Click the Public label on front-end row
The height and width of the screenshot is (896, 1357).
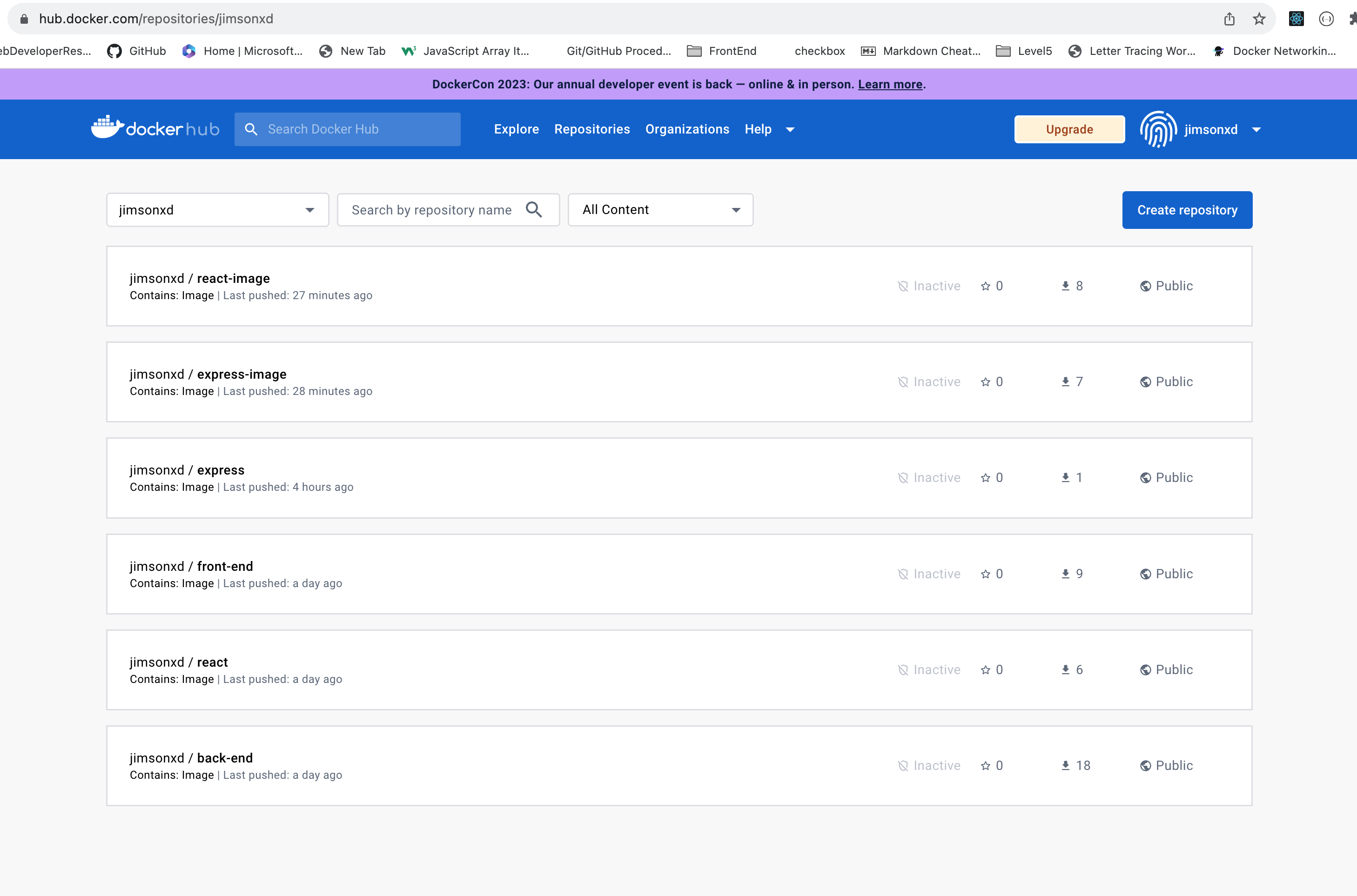pyautogui.click(x=1174, y=574)
